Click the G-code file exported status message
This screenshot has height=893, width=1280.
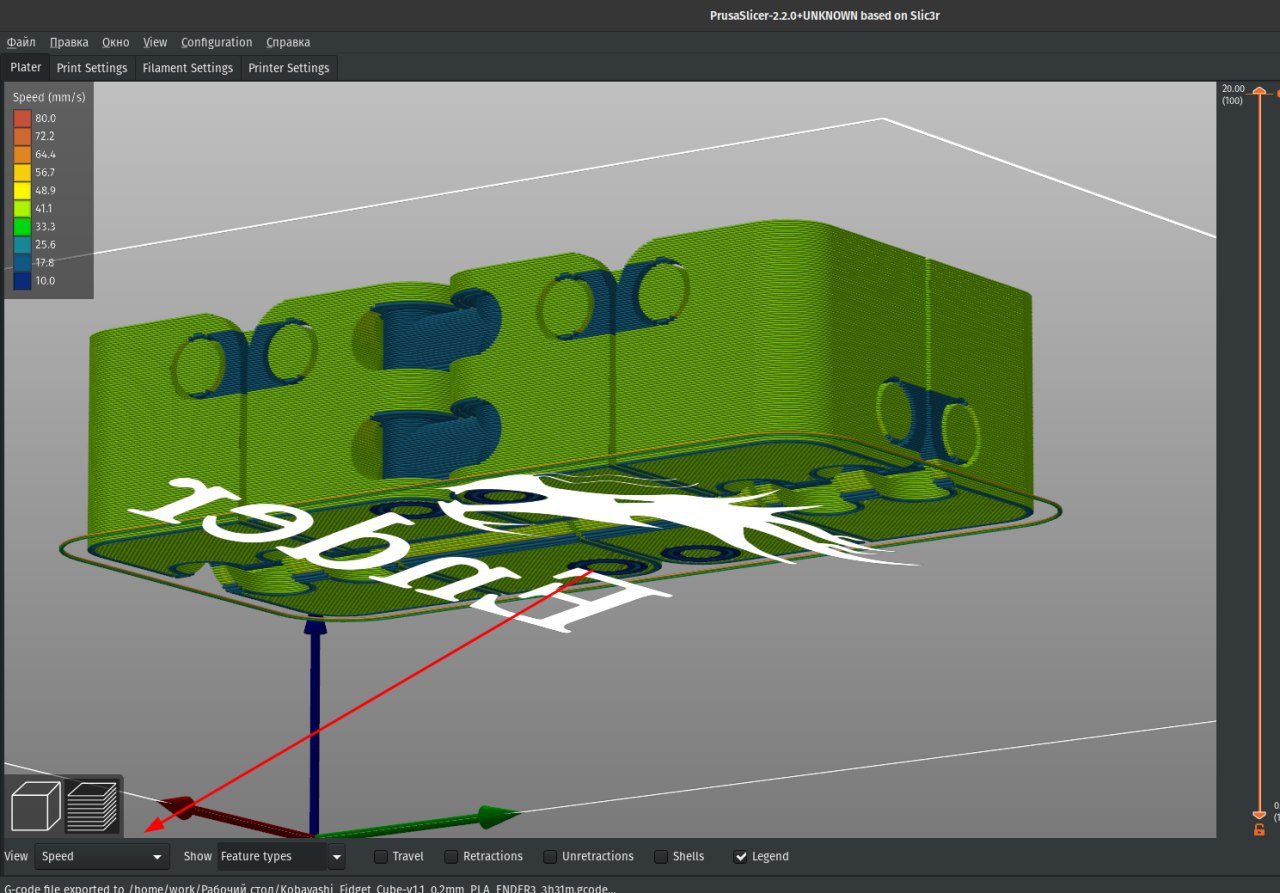pos(308,888)
